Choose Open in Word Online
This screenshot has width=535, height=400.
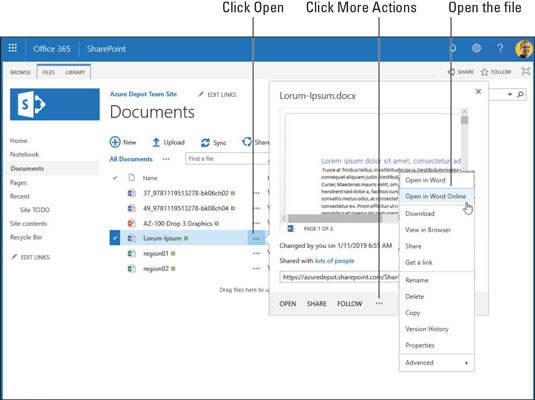coord(437,196)
